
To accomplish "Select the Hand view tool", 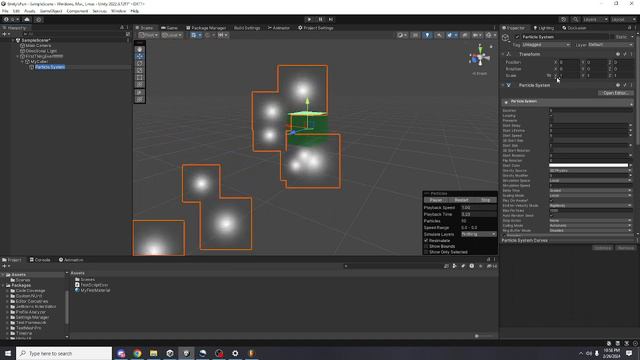I will [x=140, y=49].
